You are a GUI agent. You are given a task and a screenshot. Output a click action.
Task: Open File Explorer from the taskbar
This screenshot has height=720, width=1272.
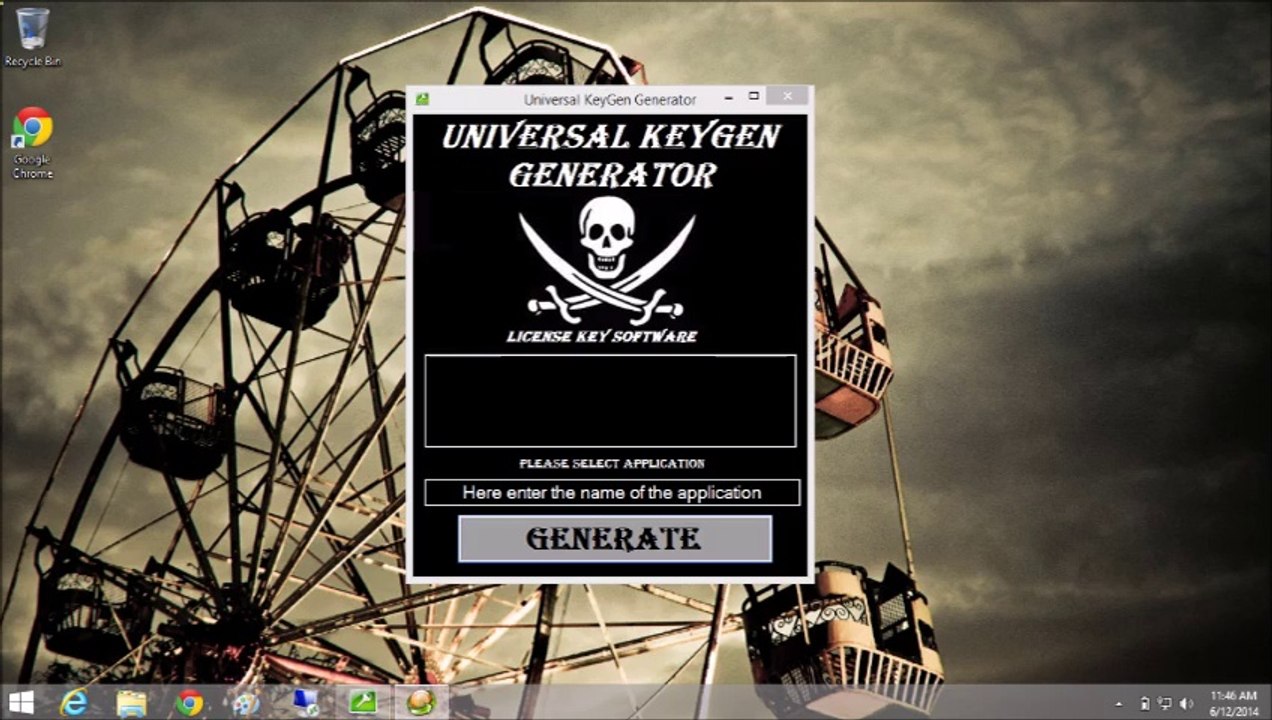(131, 702)
